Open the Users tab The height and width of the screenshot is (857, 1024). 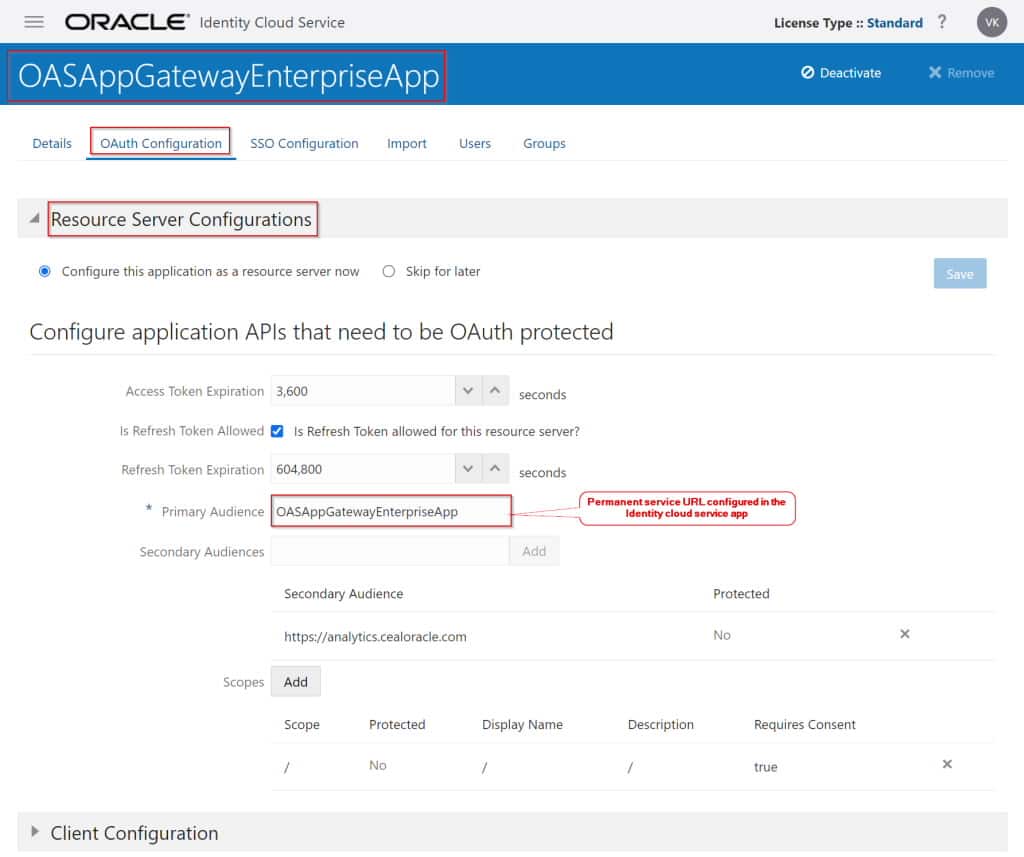[474, 143]
